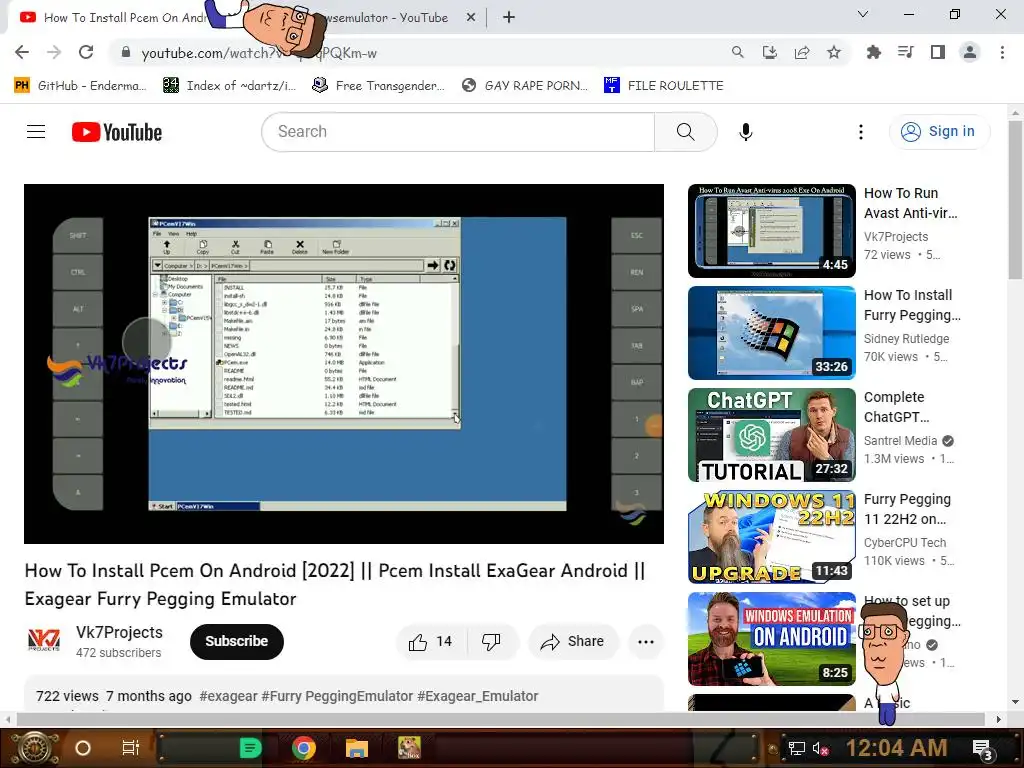Image resolution: width=1024 pixels, height=768 pixels.
Task: Dislike the video with thumbs down
Action: pyautogui.click(x=491, y=641)
